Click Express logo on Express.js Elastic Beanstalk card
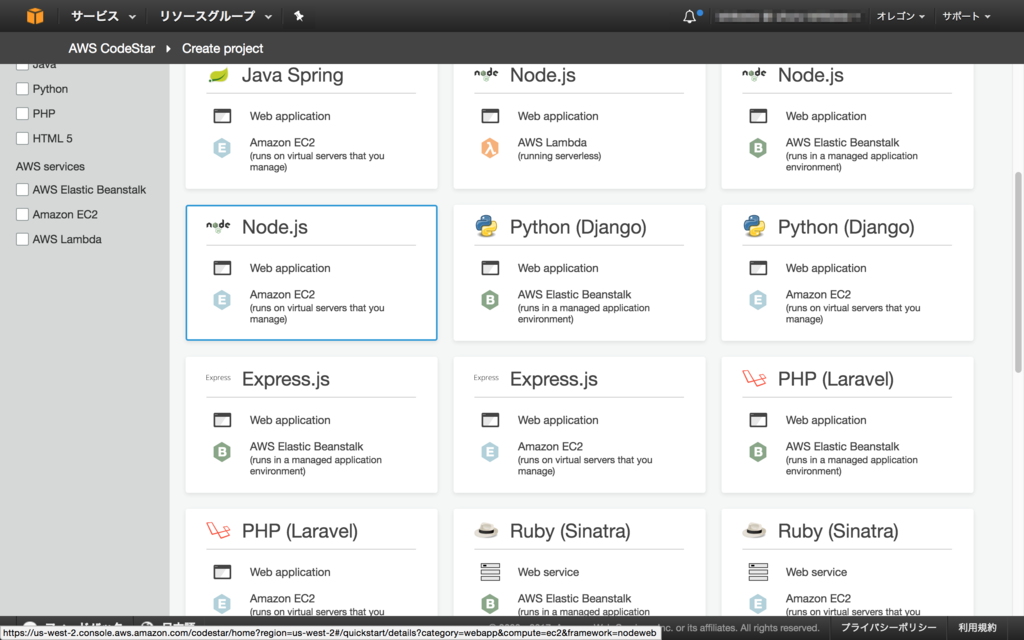This screenshot has width=1024, height=640. pyautogui.click(x=218, y=377)
